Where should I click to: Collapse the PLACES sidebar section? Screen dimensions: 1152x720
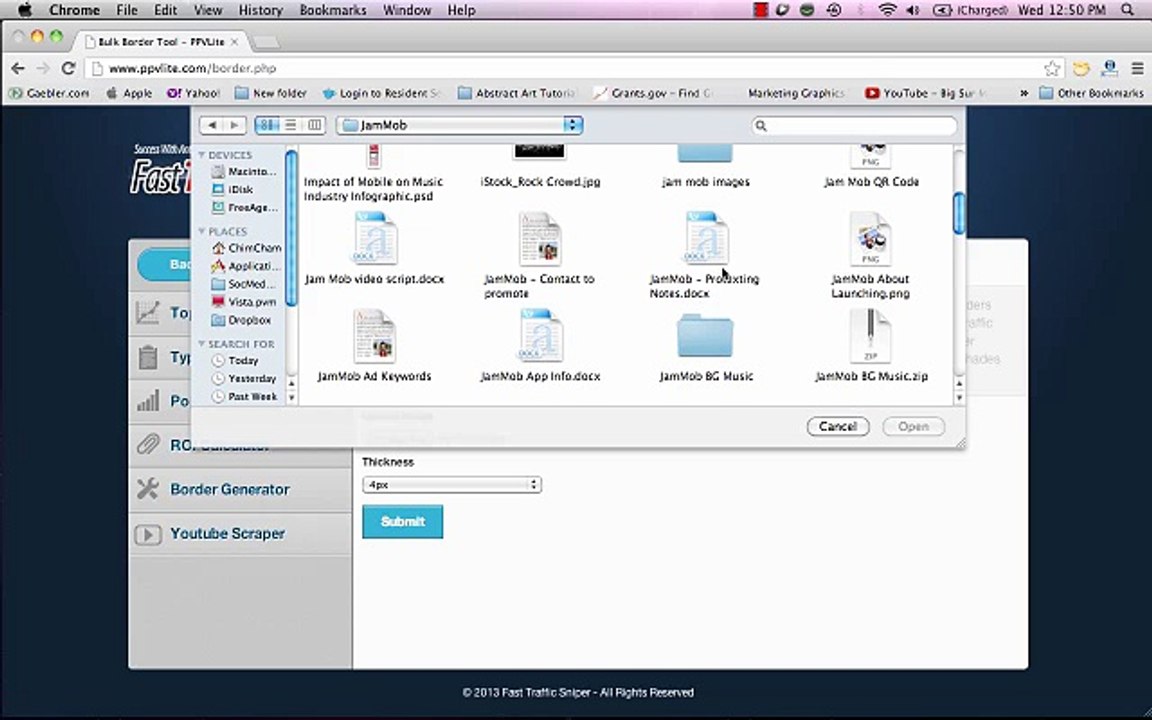(202, 231)
